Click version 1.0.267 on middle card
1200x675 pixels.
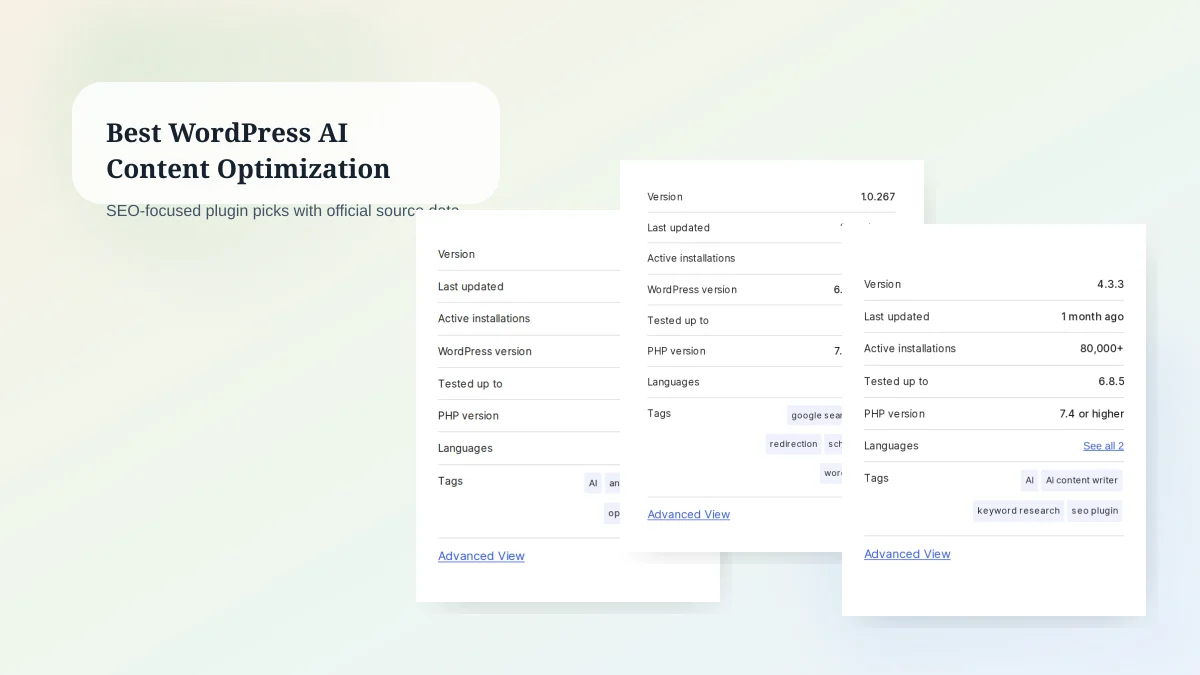pyautogui.click(x=878, y=196)
